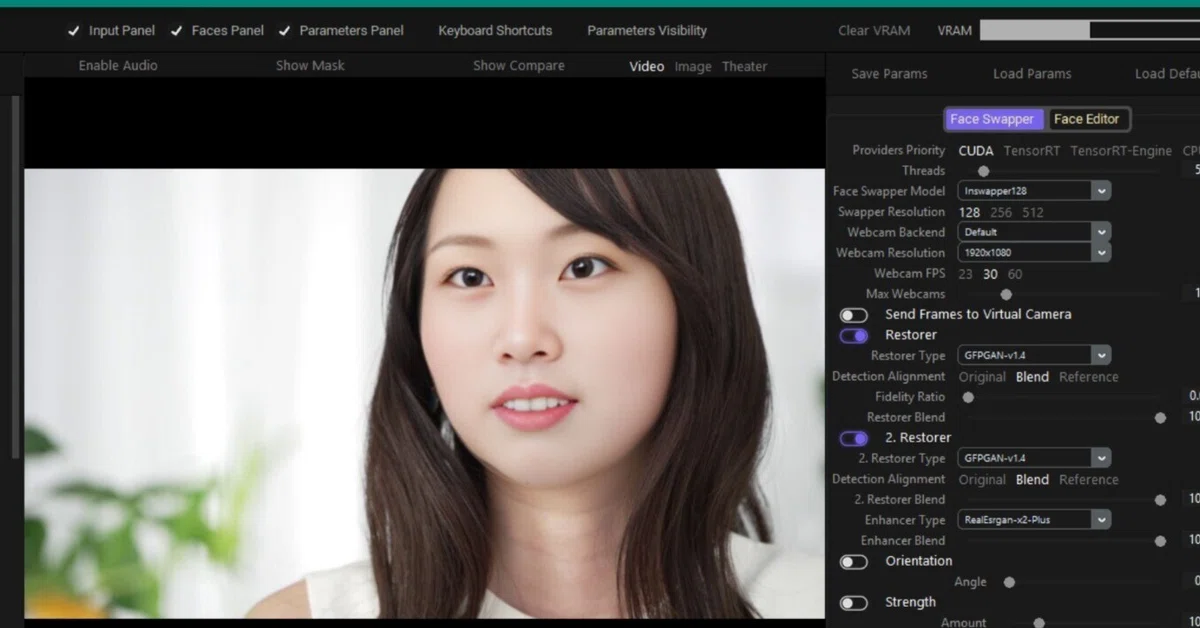Click the Clear VRAM button
The image size is (1200, 628).
point(874,31)
